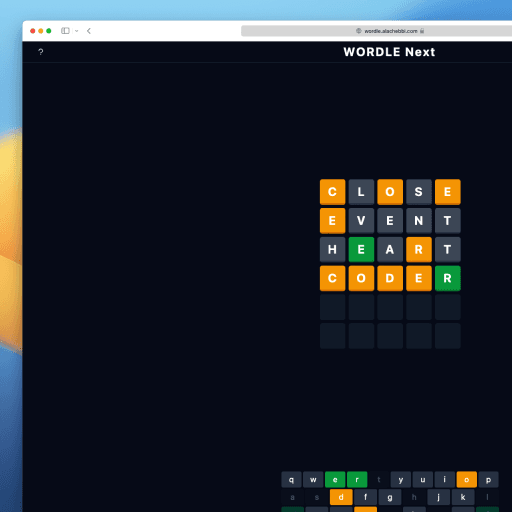Tap the 'w' keyboard key
Viewport: 512px width, 512px height.
[x=313, y=480]
